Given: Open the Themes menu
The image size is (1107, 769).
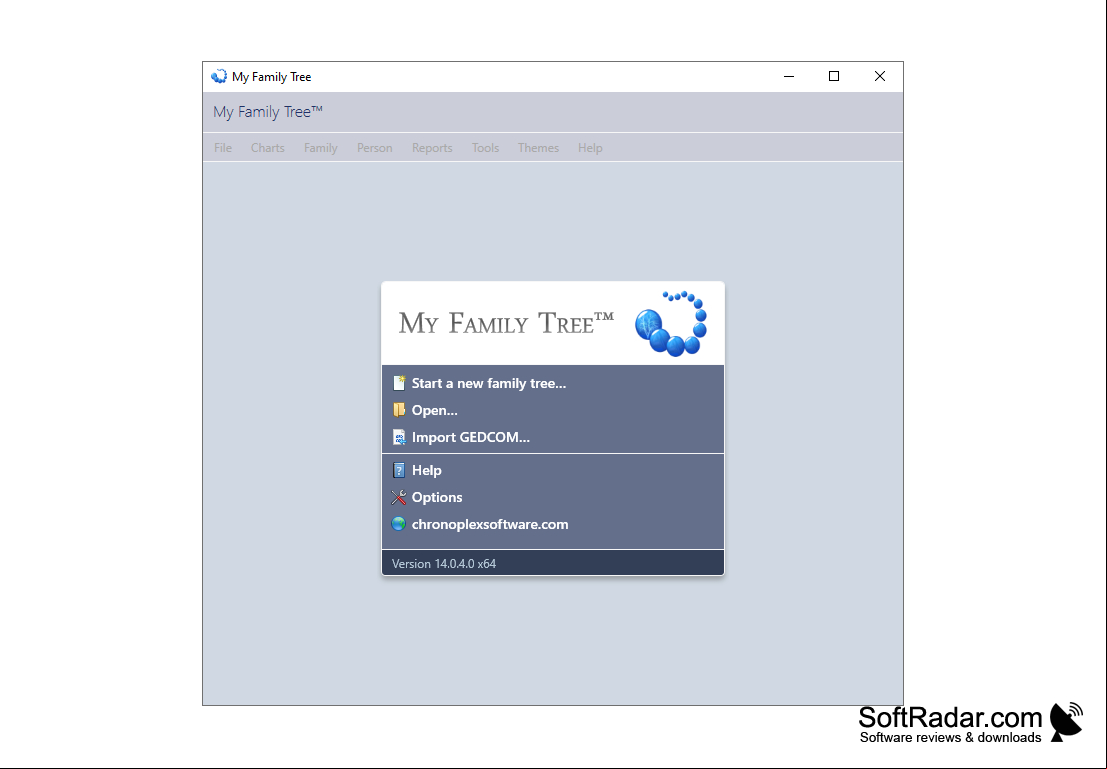Looking at the screenshot, I should coord(538,148).
